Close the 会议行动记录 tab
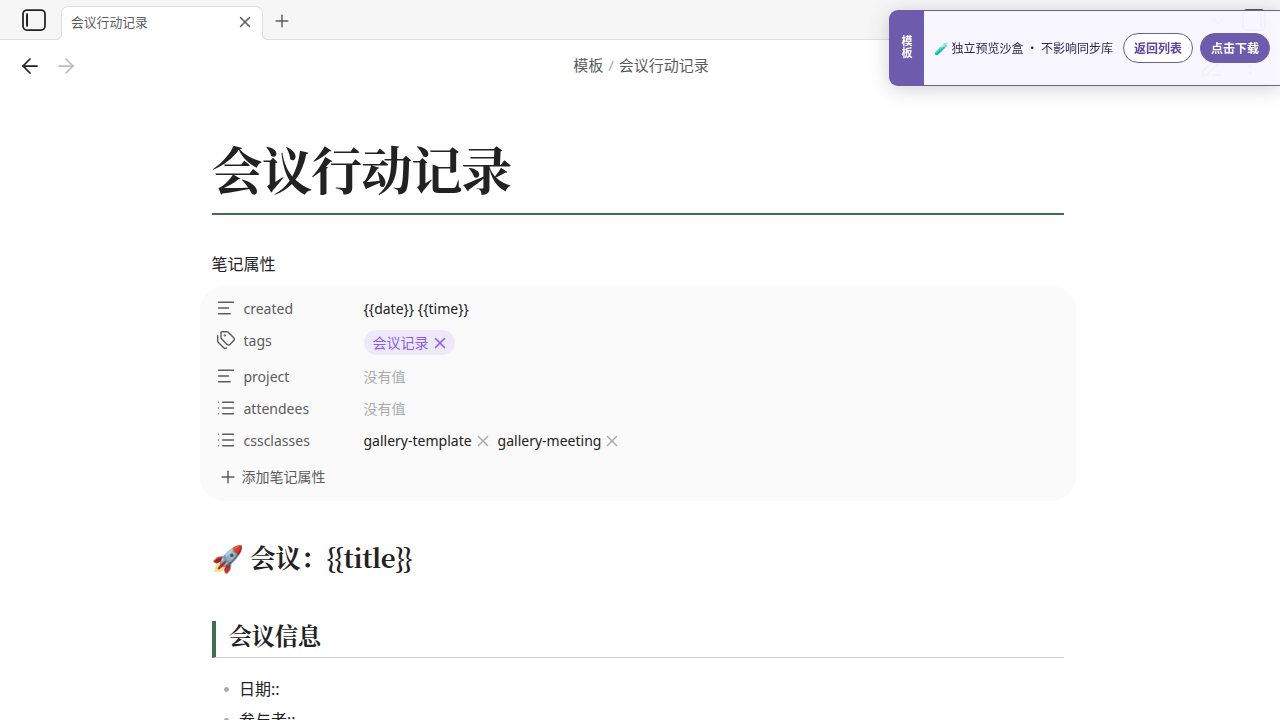This screenshot has height=720, width=1280. pyautogui.click(x=245, y=22)
